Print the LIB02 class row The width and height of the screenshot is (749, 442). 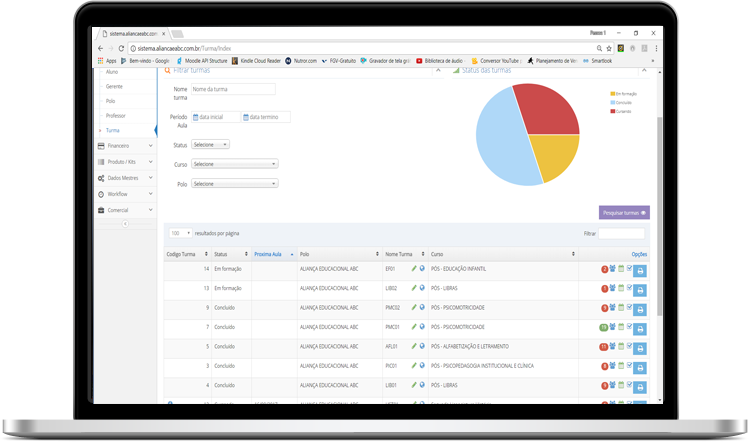[640, 291]
